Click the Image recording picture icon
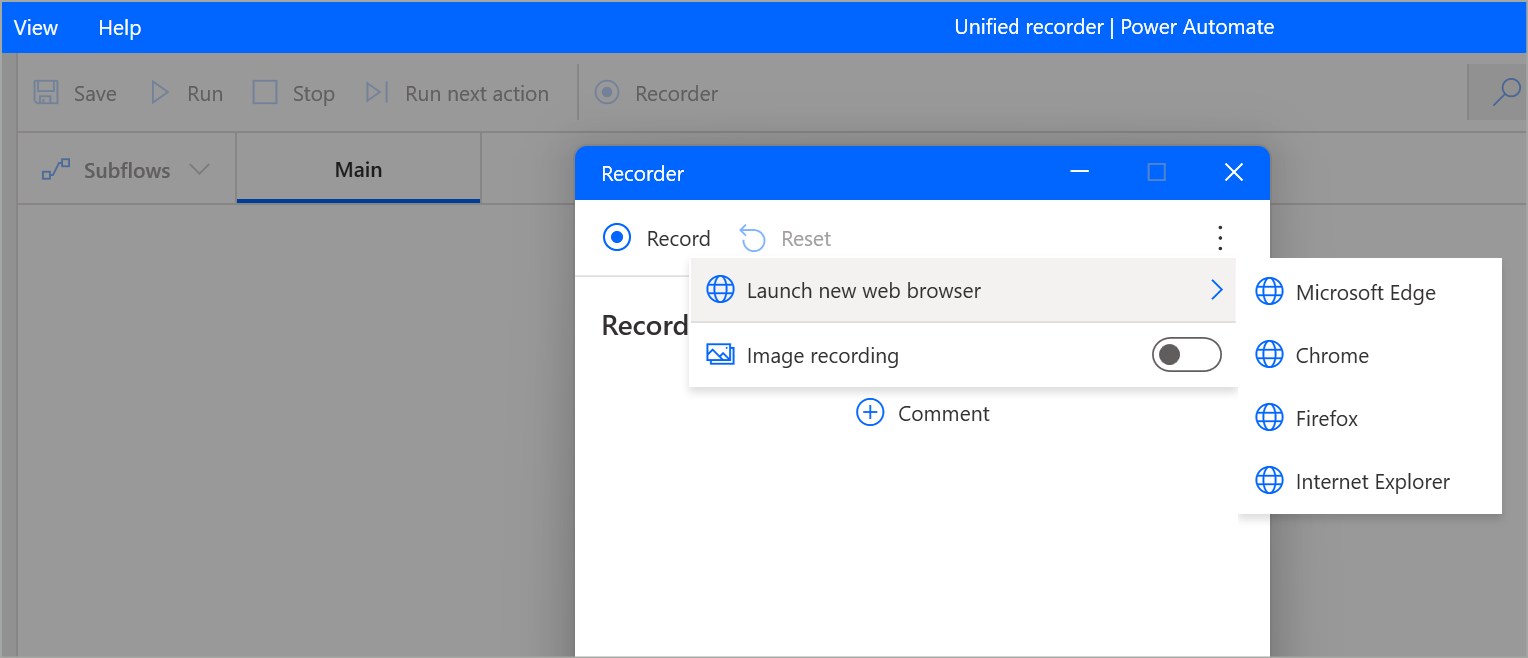The height and width of the screenshot is (658, 1528). pos(720,355)
